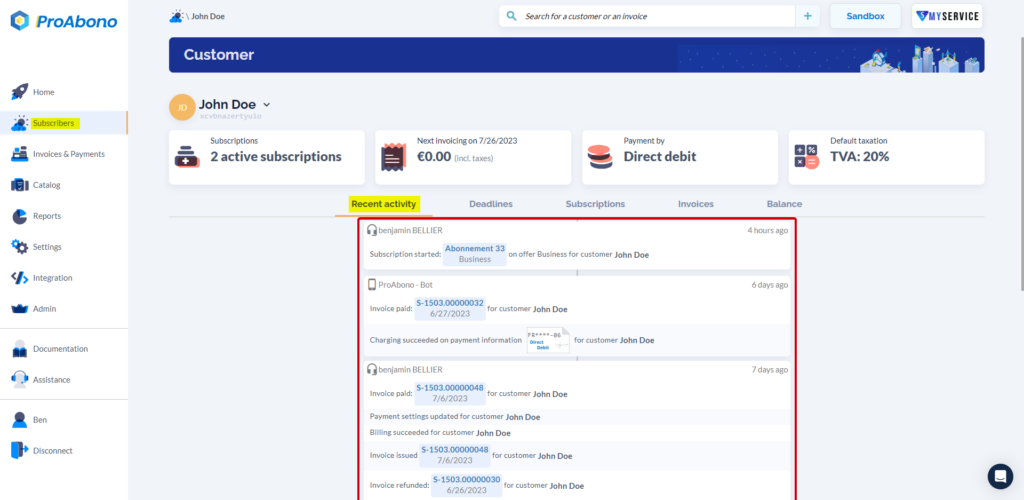Click the Ben profile menu item
Viewport: 1024px width, 500px height.
click(40, 420)
